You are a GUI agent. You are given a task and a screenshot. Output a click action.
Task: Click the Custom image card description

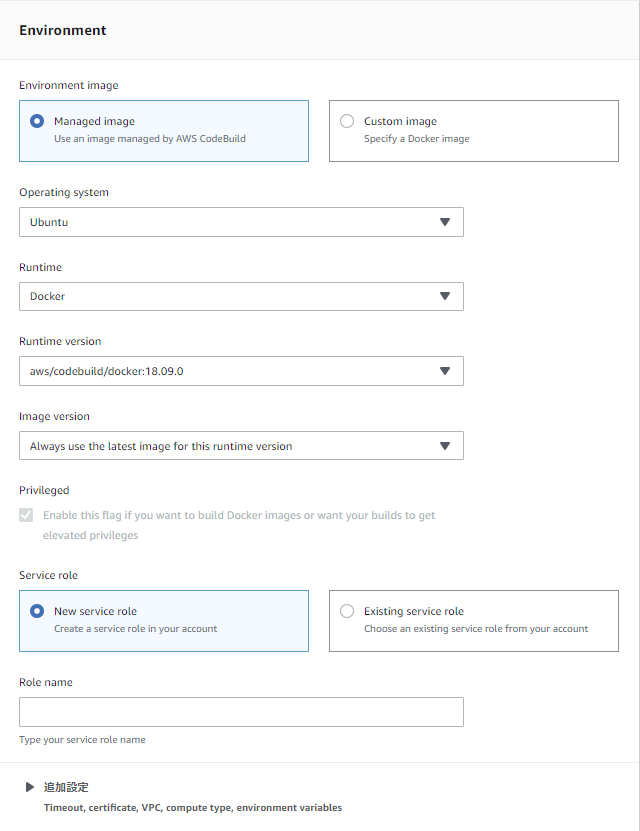(416, 139)
